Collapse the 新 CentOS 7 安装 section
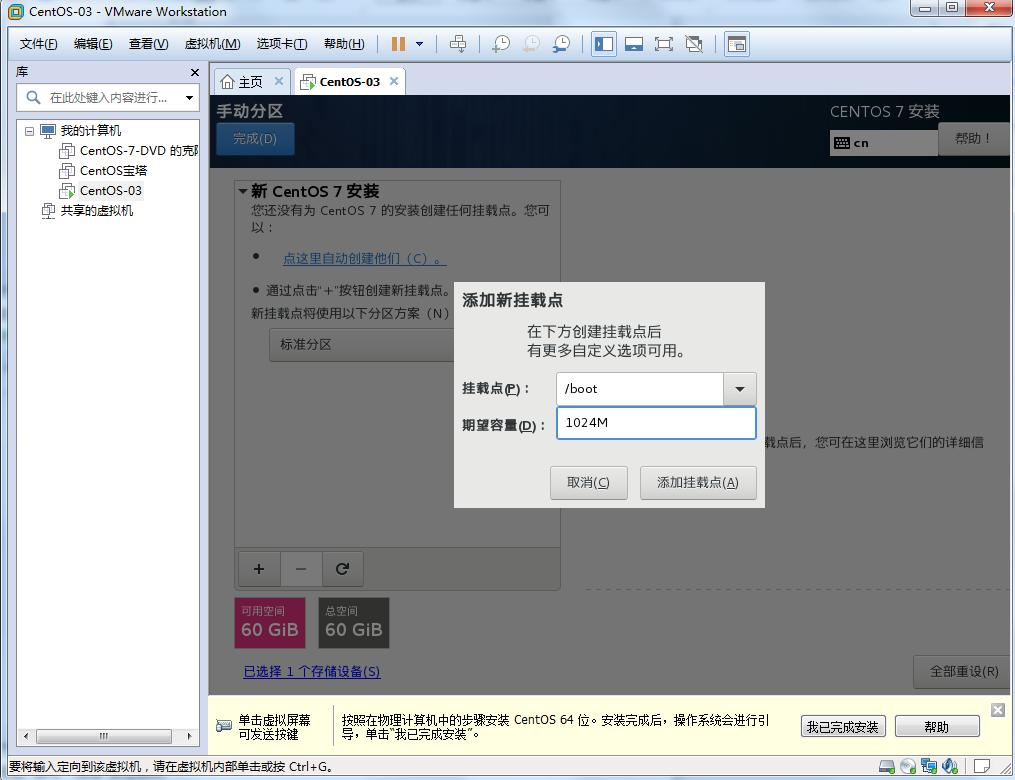The height and width of the screenshot is (780, 1015). pos(243,191)
